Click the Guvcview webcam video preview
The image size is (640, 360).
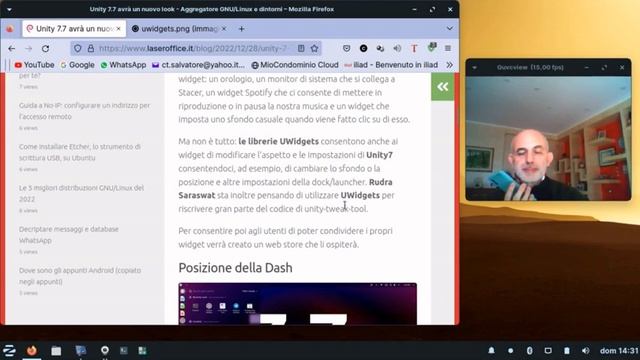[x=548, y=138]
